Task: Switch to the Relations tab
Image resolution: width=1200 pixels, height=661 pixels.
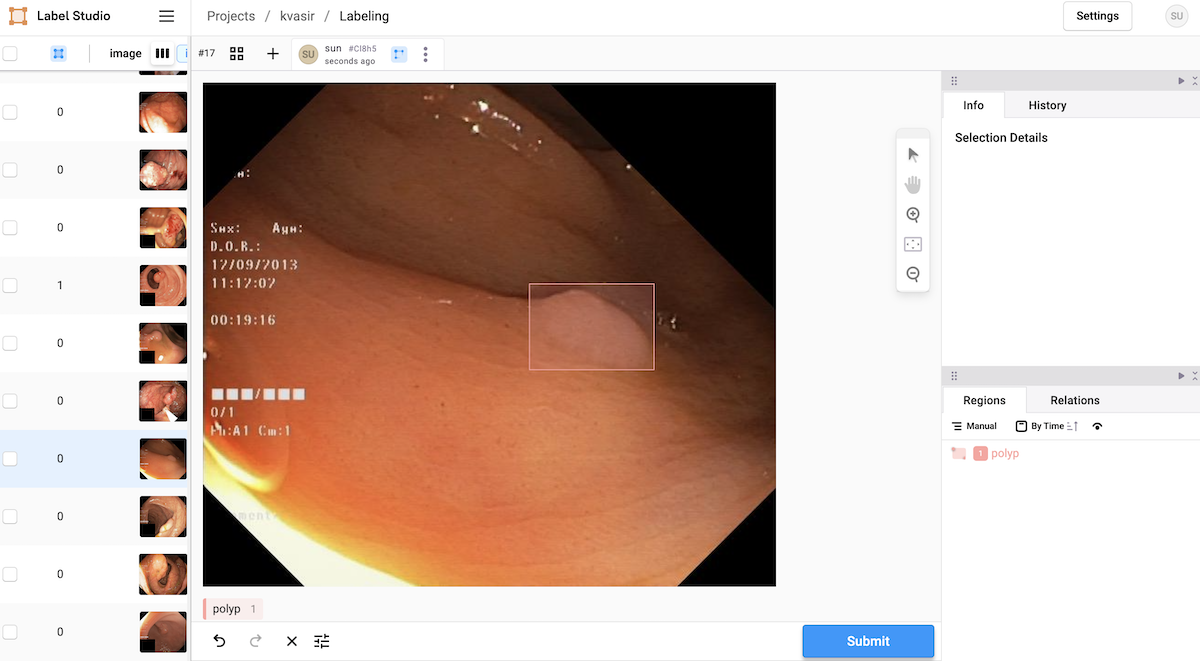Action: coord(1075,400)
